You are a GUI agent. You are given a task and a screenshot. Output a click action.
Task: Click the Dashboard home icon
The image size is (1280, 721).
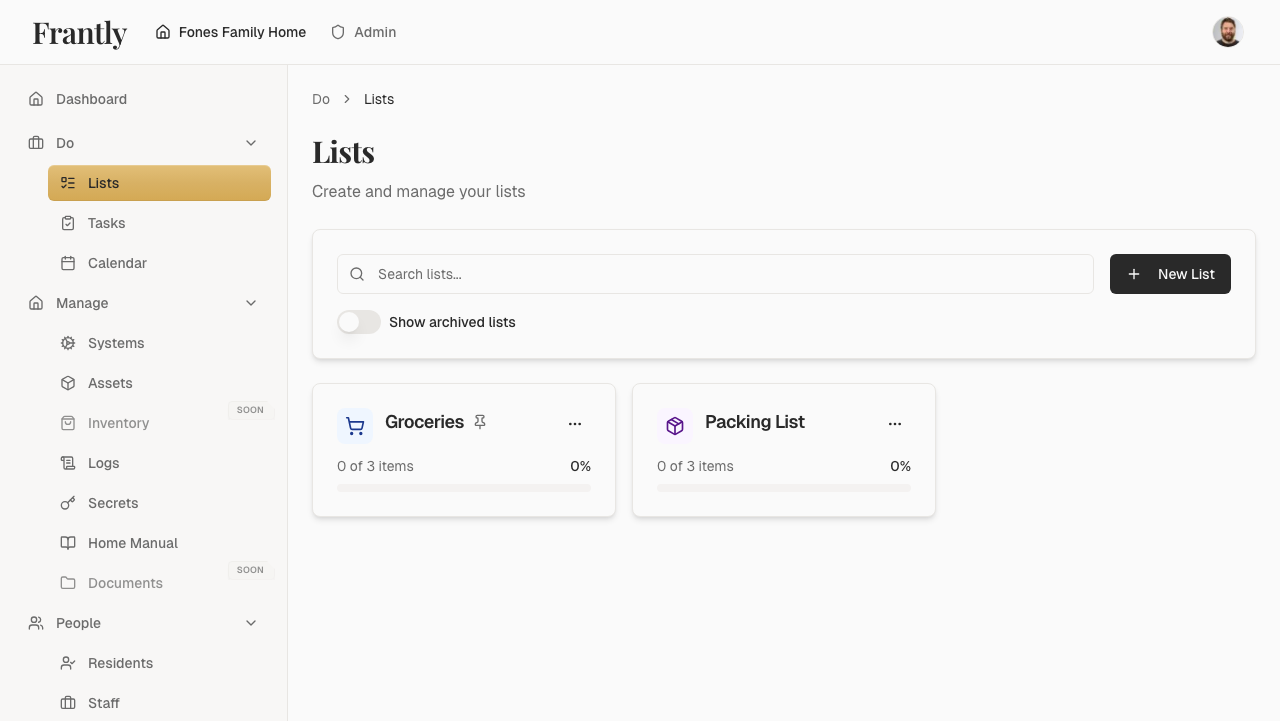(x=35, y=99)
